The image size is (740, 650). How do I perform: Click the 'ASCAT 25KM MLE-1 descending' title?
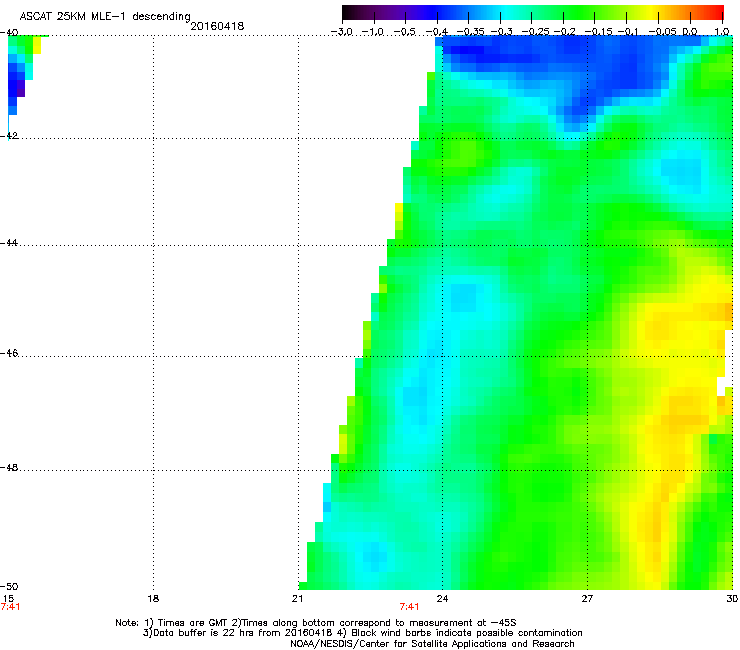[x=105, y=17]
